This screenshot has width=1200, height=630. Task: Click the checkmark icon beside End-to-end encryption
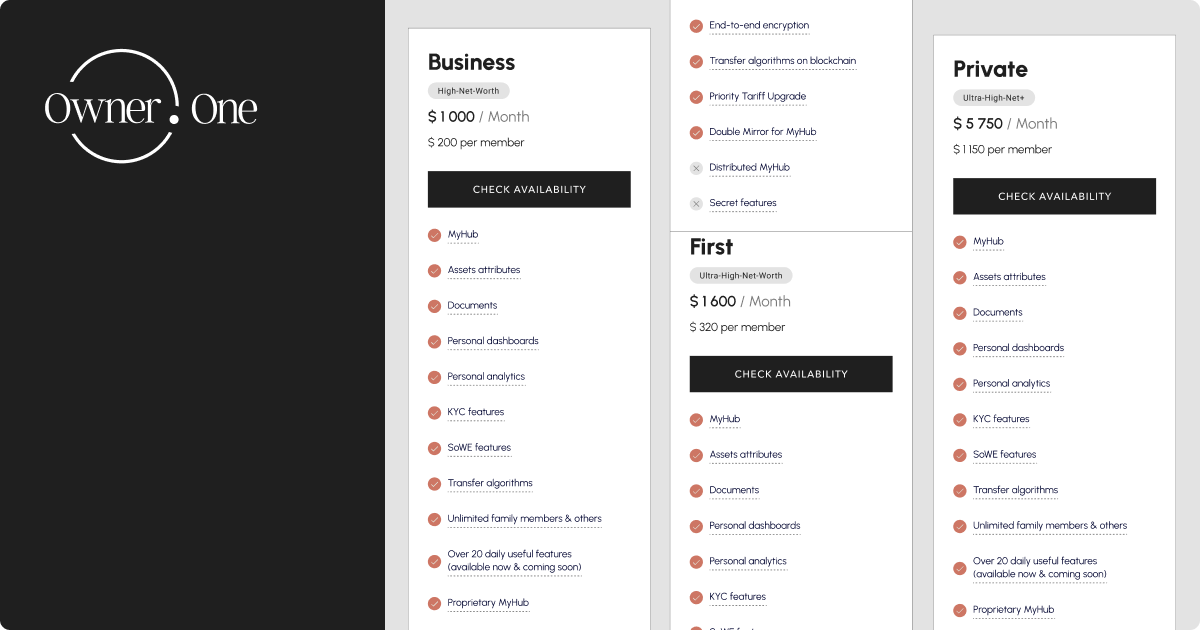[x=696, y=26]
